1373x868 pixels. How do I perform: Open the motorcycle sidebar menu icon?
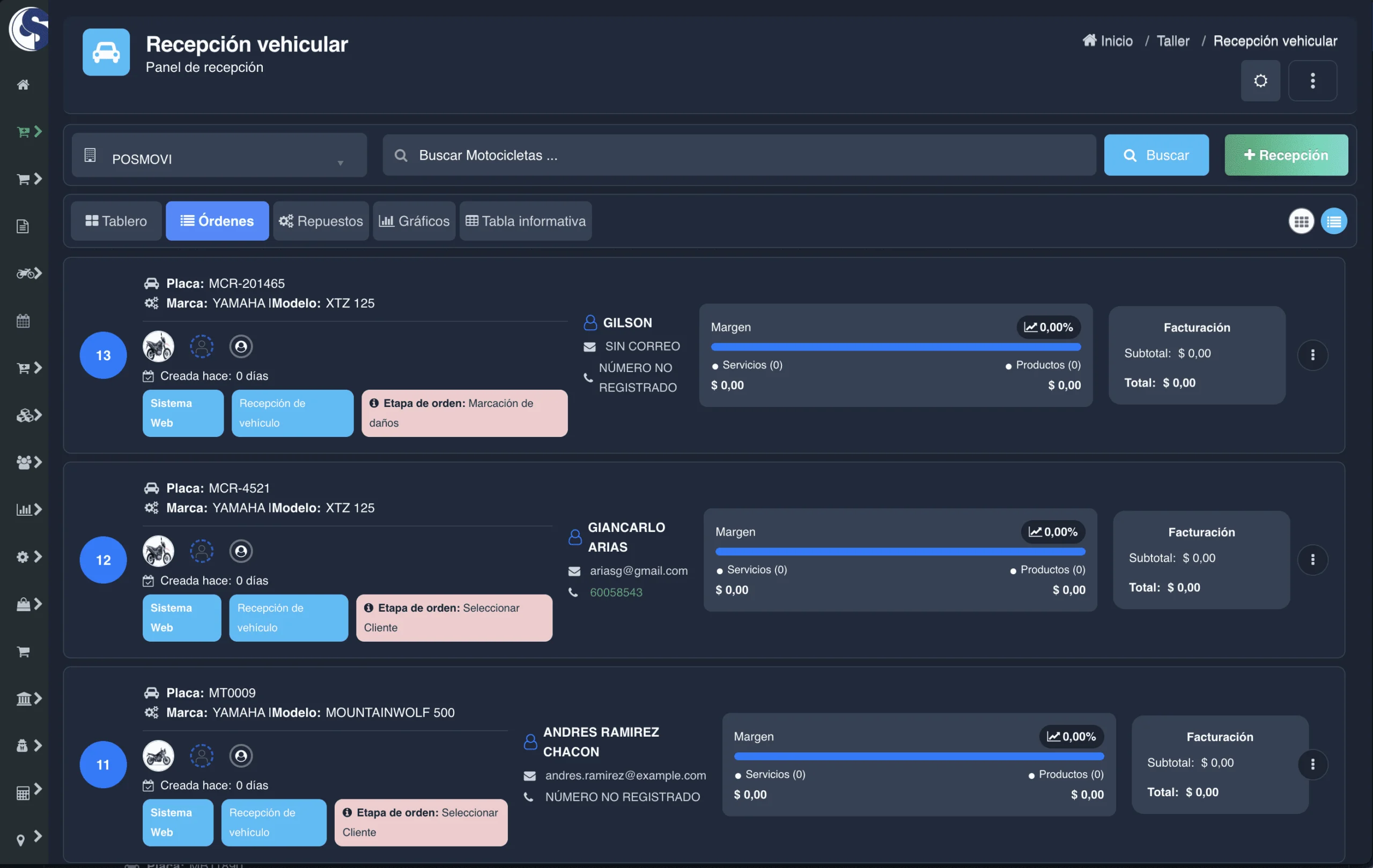point(25,273)
